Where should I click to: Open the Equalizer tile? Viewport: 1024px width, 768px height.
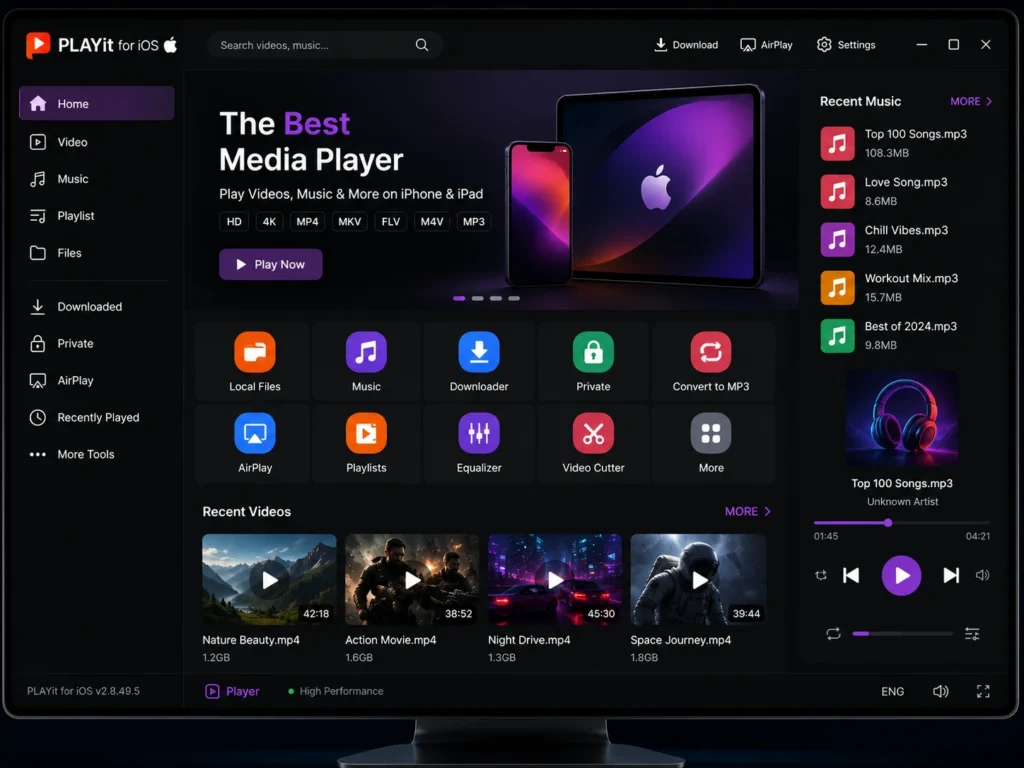[x=479, y=443]
